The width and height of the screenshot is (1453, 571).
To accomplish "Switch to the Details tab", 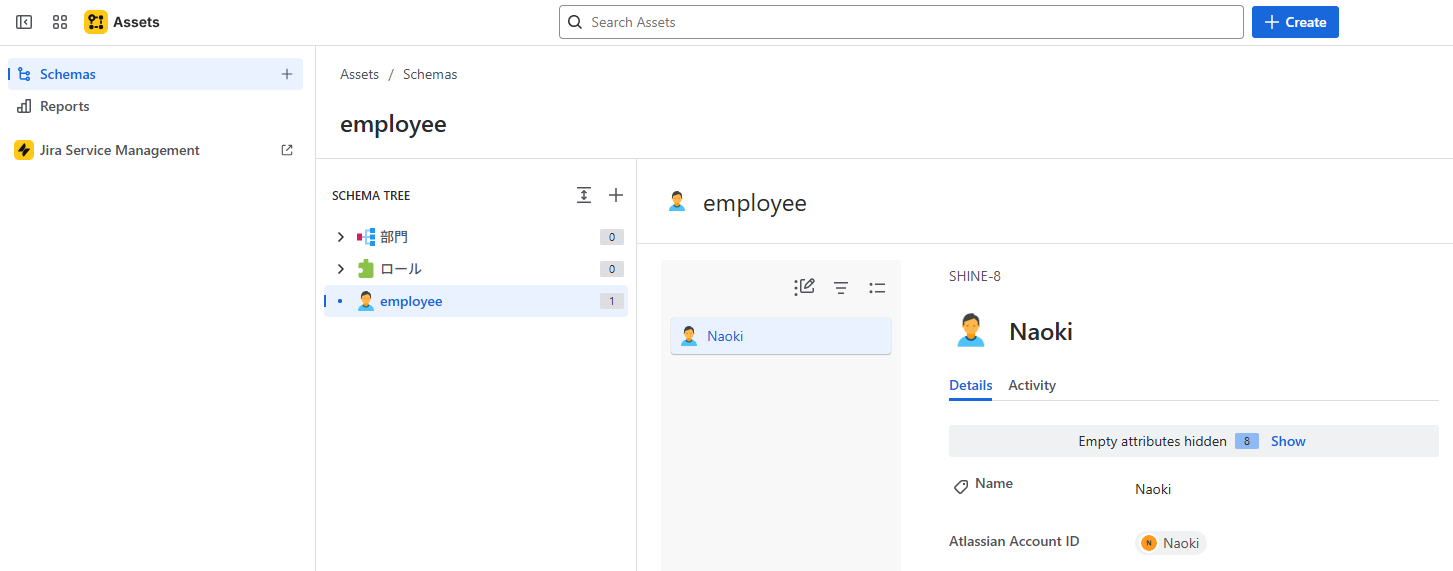I will tap(970, 385).
